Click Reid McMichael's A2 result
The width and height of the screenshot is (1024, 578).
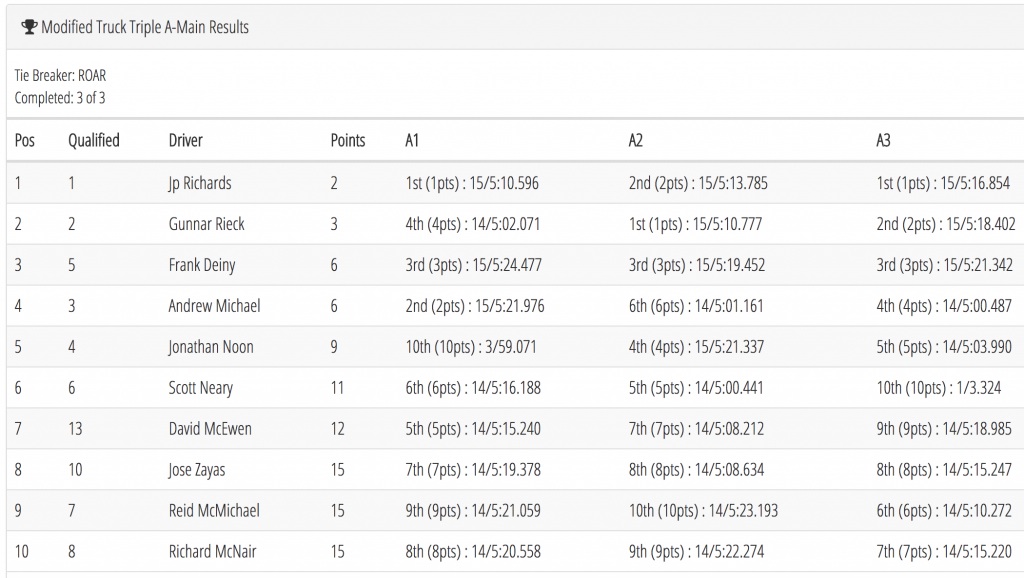(x=703, y=511)
